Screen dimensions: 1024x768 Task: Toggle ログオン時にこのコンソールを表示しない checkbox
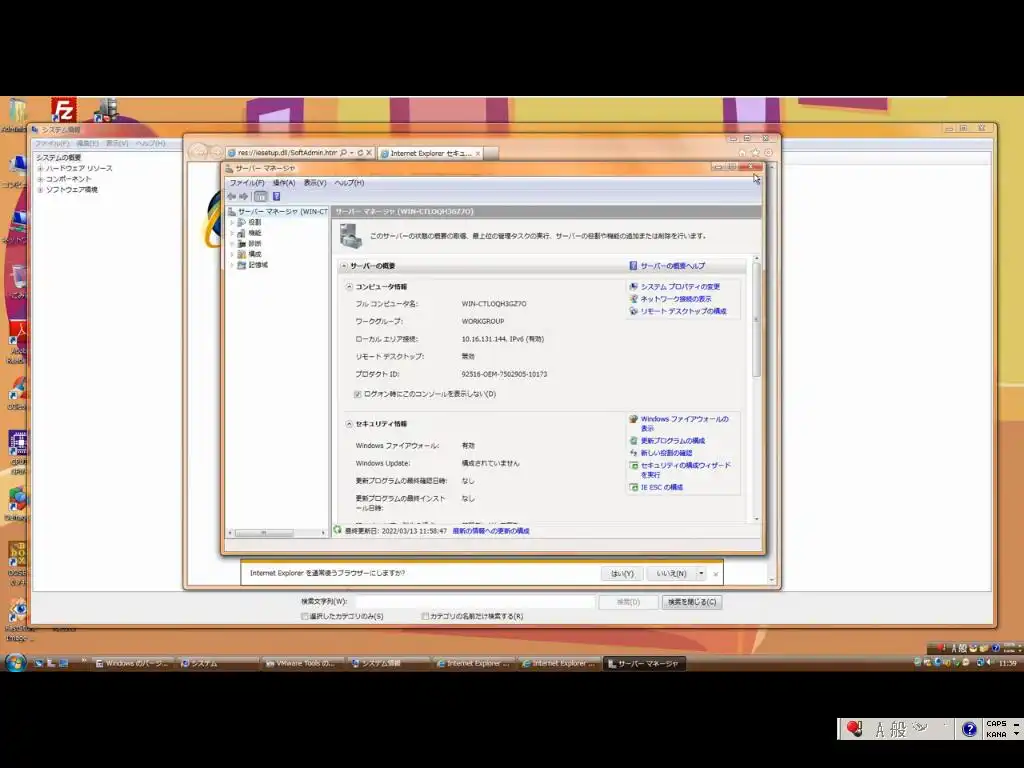(x=357, y=394)
